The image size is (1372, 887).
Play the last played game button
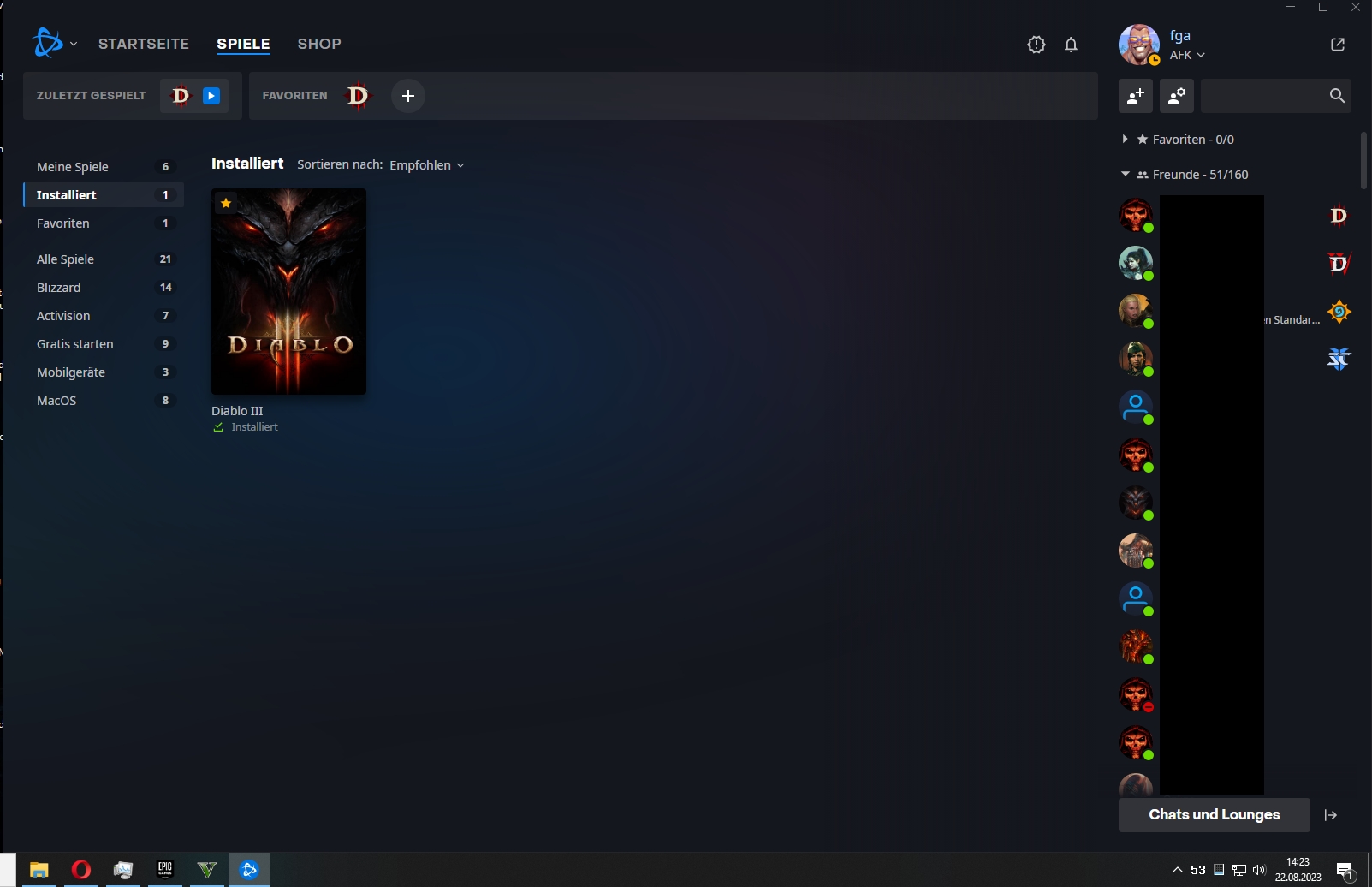click(x=211, y=96)
